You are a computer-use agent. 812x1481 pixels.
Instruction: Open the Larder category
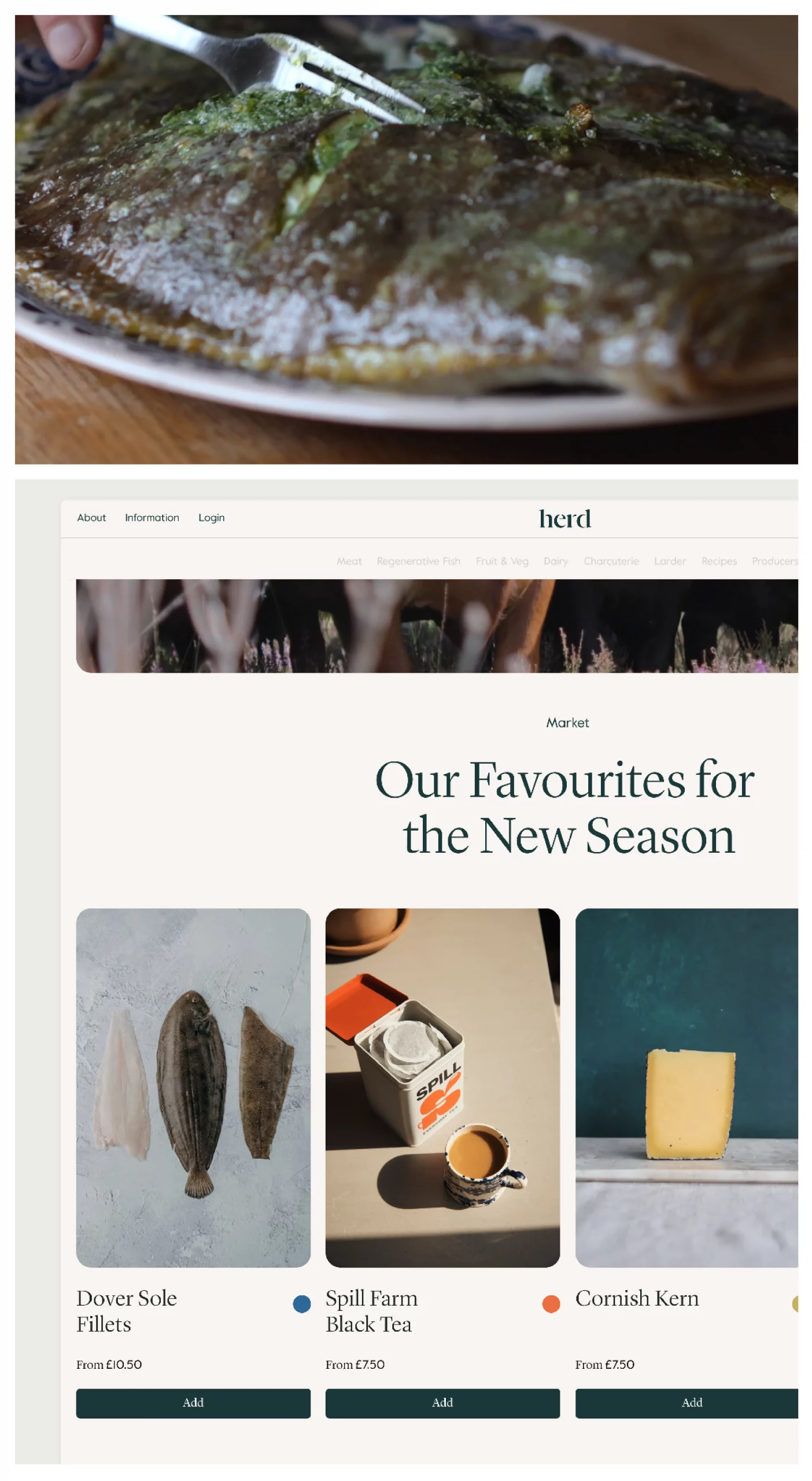pos(670,561)
